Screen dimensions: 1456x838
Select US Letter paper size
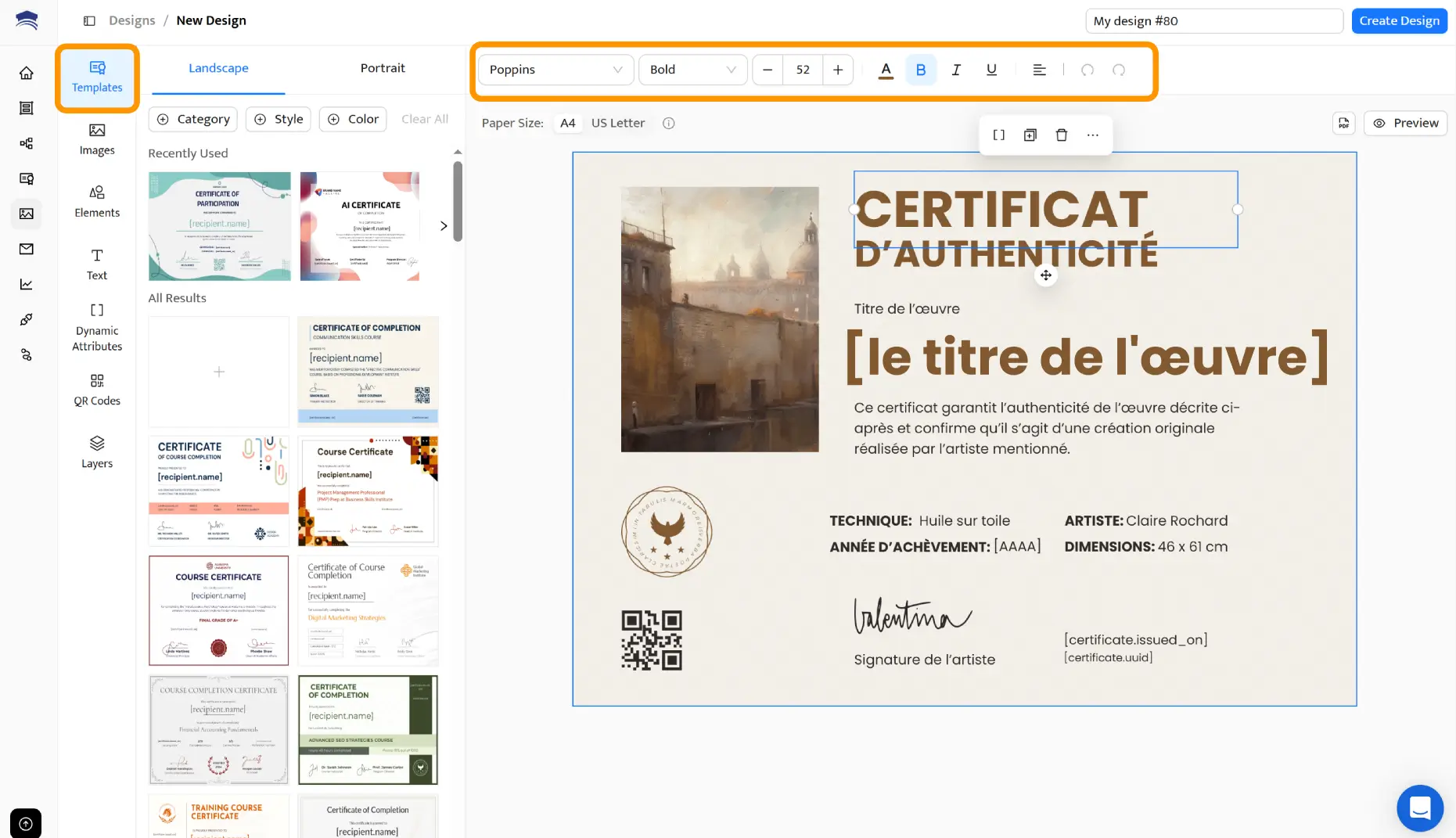coord(618,123)
